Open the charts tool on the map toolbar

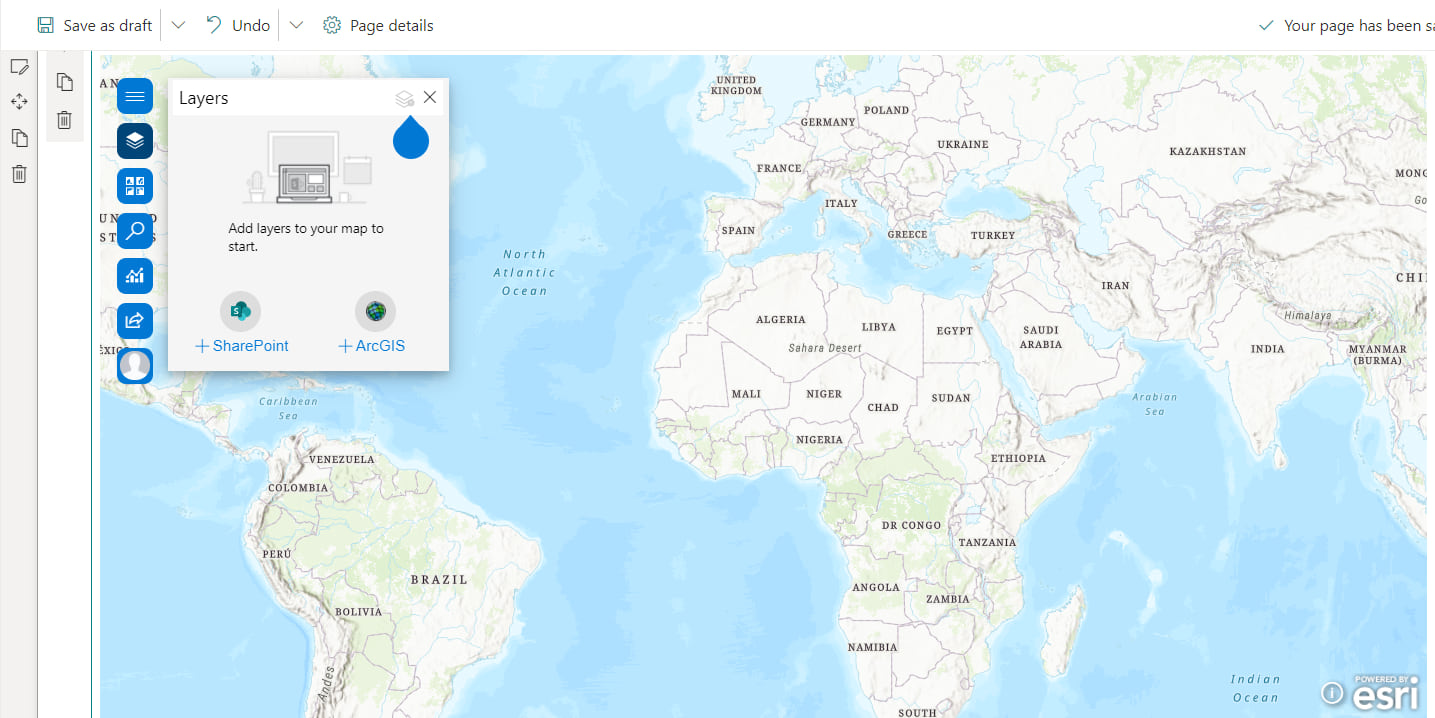(135, 276)
